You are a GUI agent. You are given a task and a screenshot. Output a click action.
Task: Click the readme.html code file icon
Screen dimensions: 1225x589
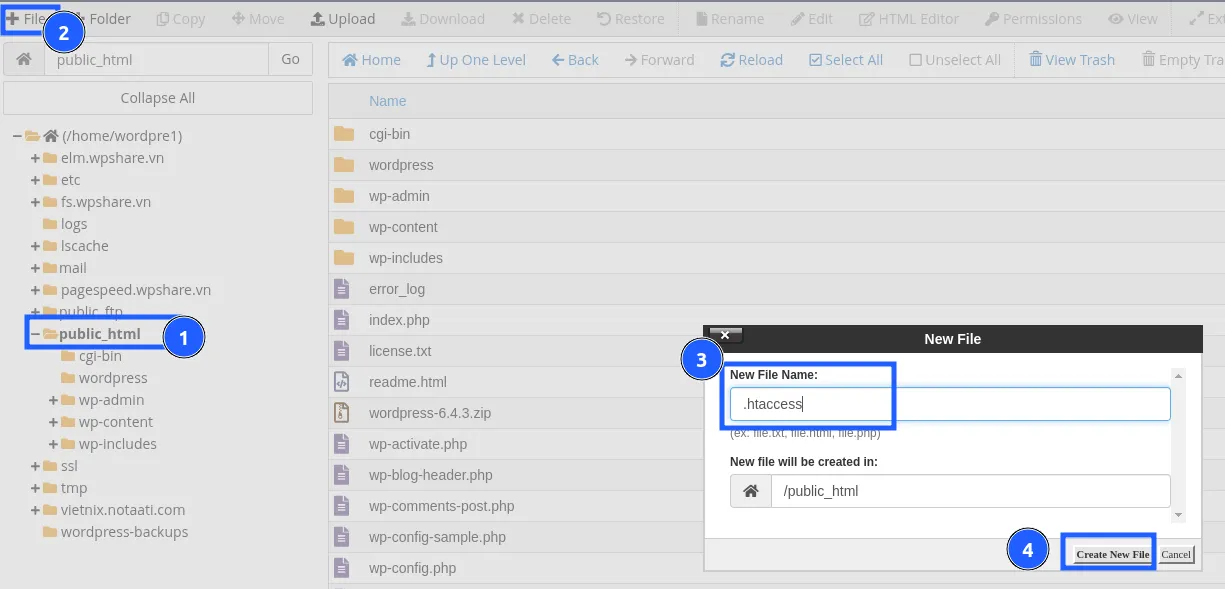click(342, 382)
